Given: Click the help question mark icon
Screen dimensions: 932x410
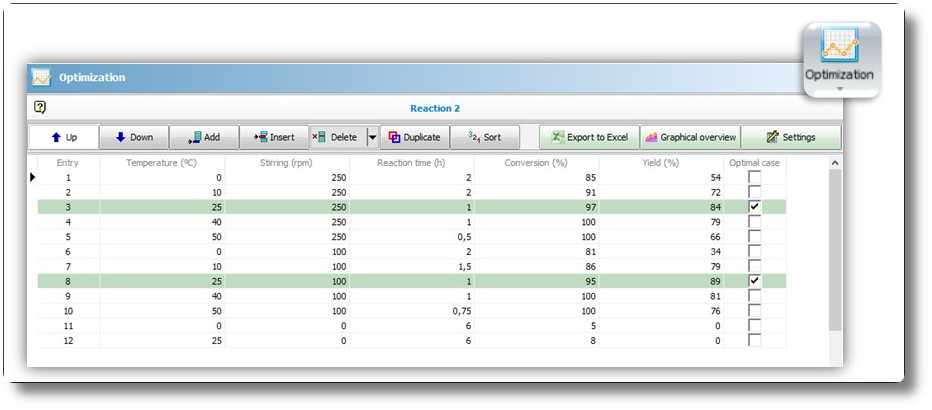Looking at the screenshot, I should point(40,108).
